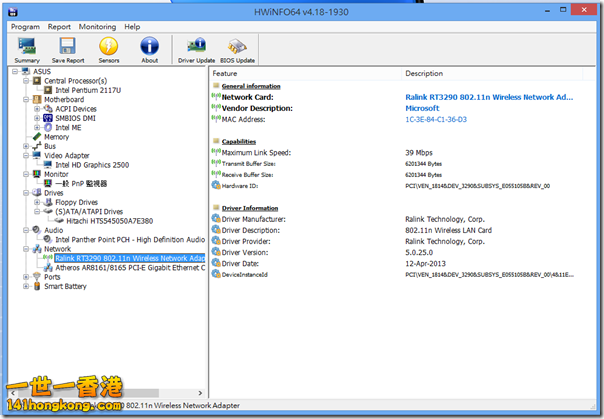Expand the Smart Battery node
The height and width of the screenshot is (419, 604).
tap(26, 286)
